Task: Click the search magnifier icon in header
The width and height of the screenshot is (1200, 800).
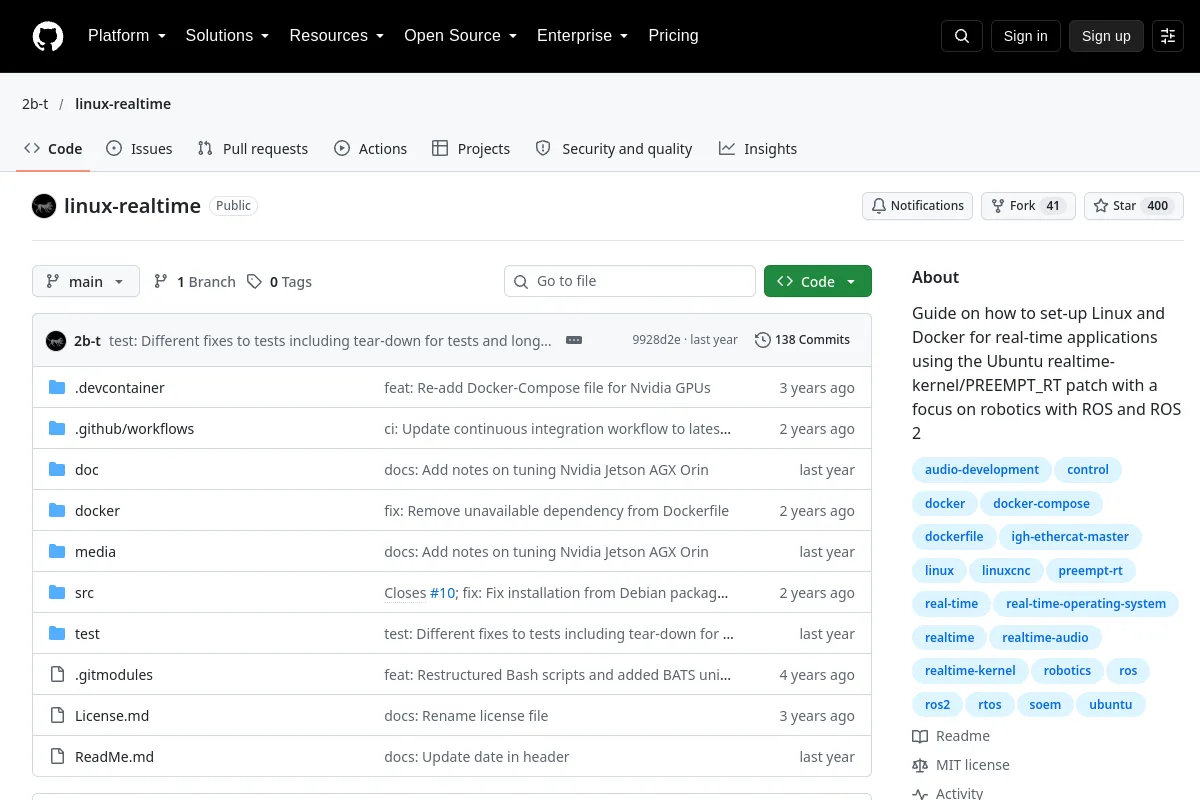Action: click(x=962, y=36)
